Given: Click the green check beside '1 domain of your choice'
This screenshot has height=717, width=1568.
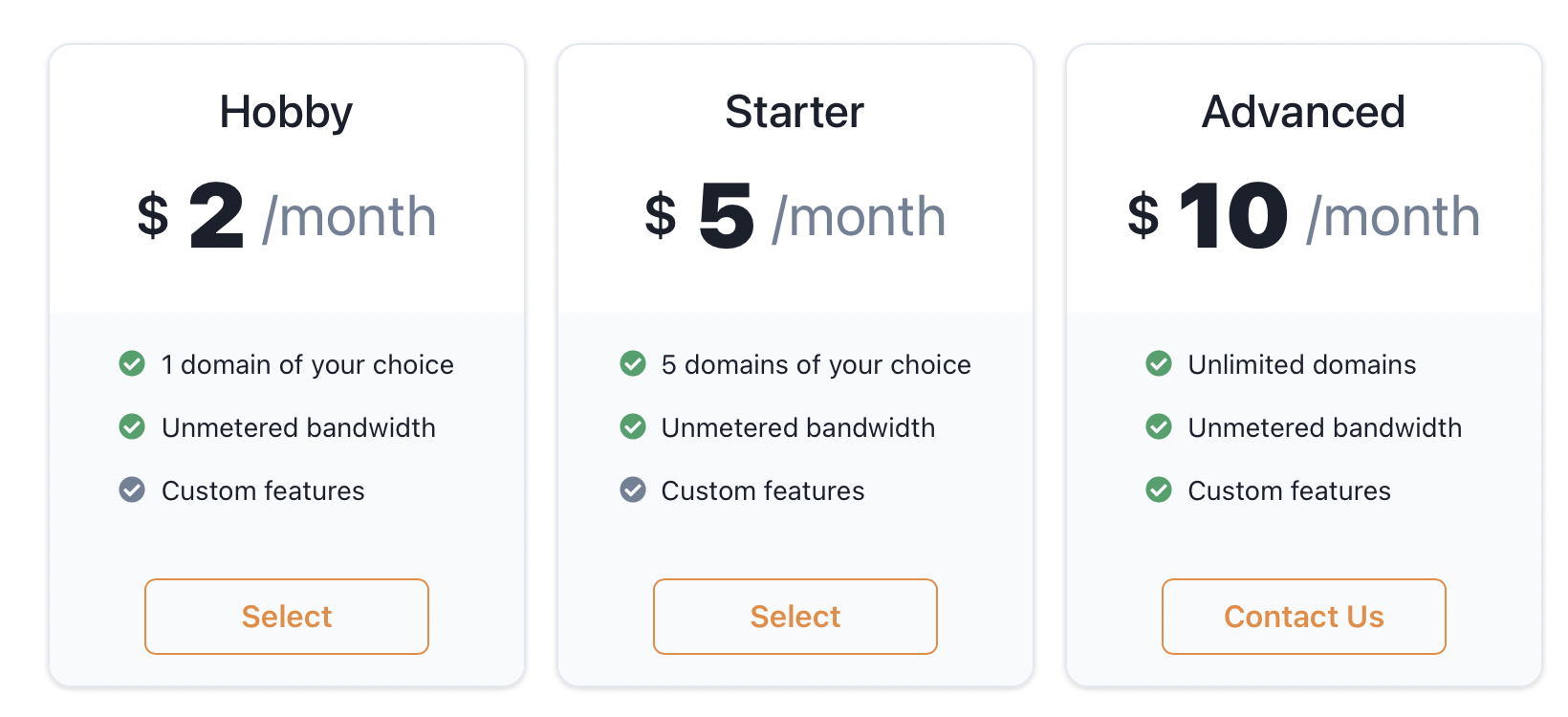Looking at the screenshot, I should pyautogui.click(x=132, y=364).
